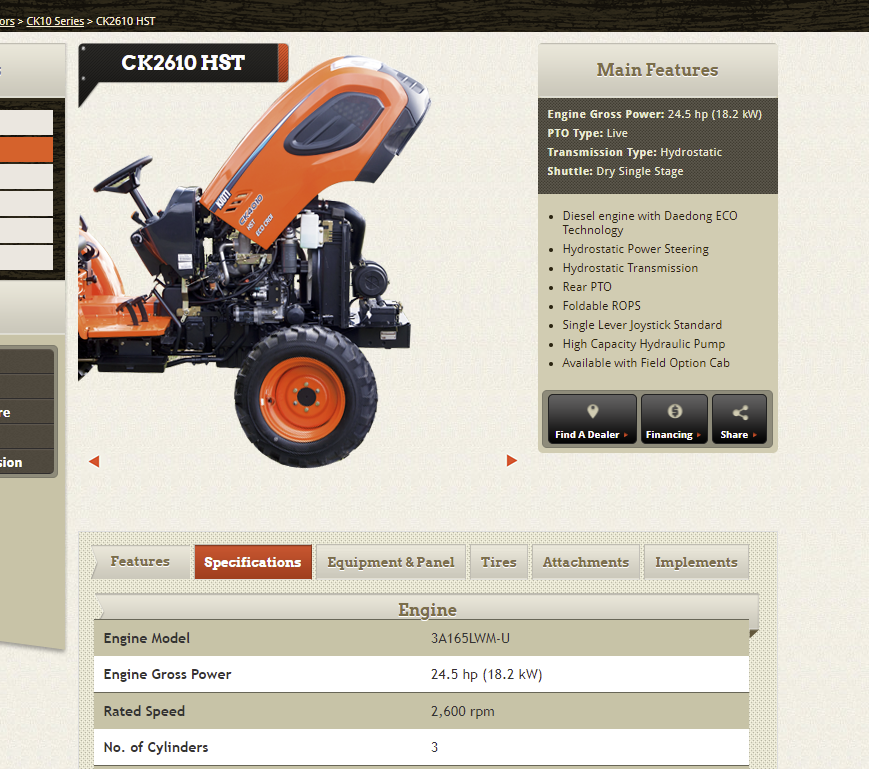Click the Financing dollar sign icon
This screenshot has width=869, height=769.
click(673, 412)
